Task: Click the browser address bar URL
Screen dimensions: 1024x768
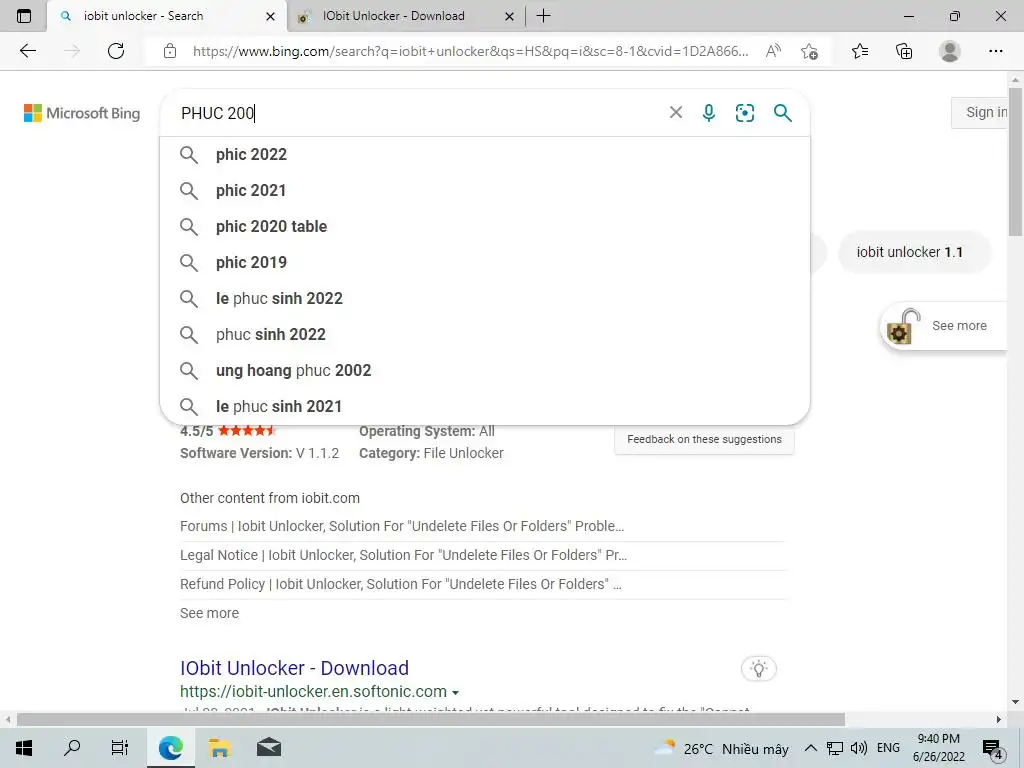Action: point(470,51)
